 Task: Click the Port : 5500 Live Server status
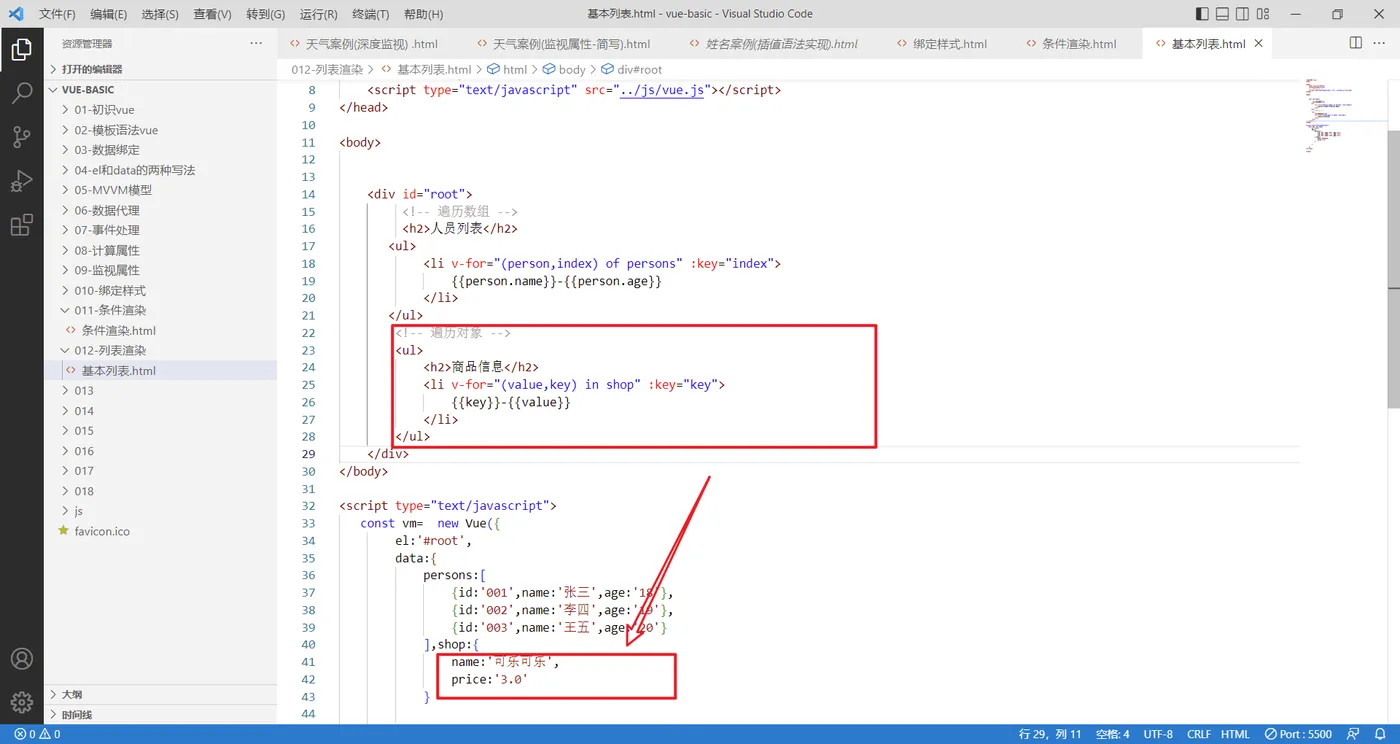(1298, 734)
